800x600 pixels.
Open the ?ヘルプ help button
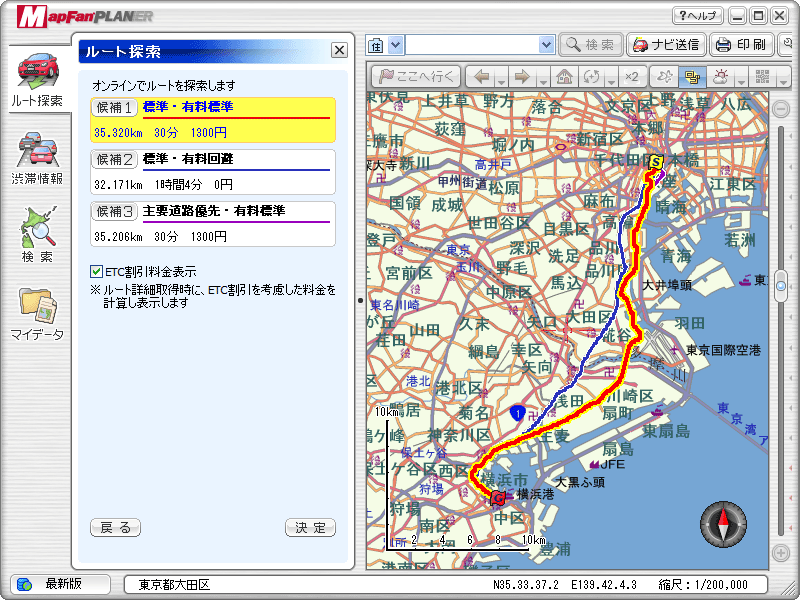pyautogui.click(x=697, y=15)
